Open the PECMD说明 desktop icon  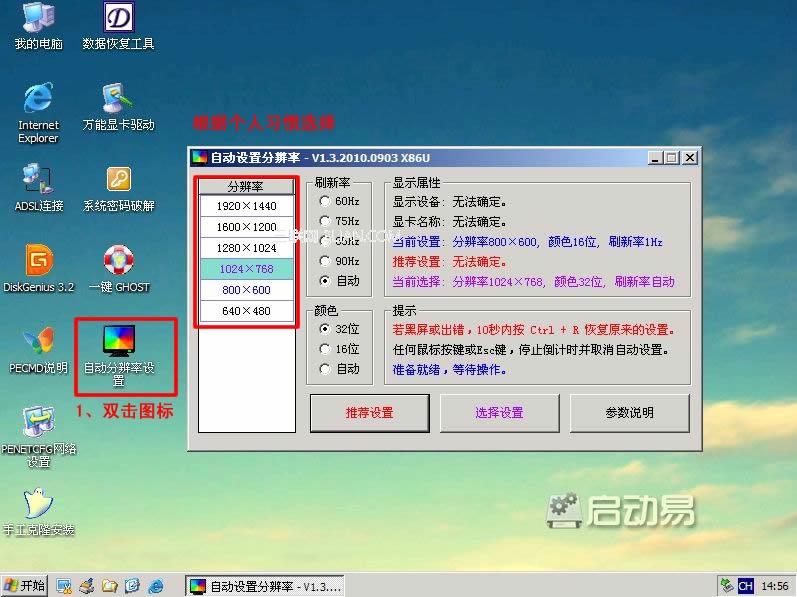[x=38, y=350]
